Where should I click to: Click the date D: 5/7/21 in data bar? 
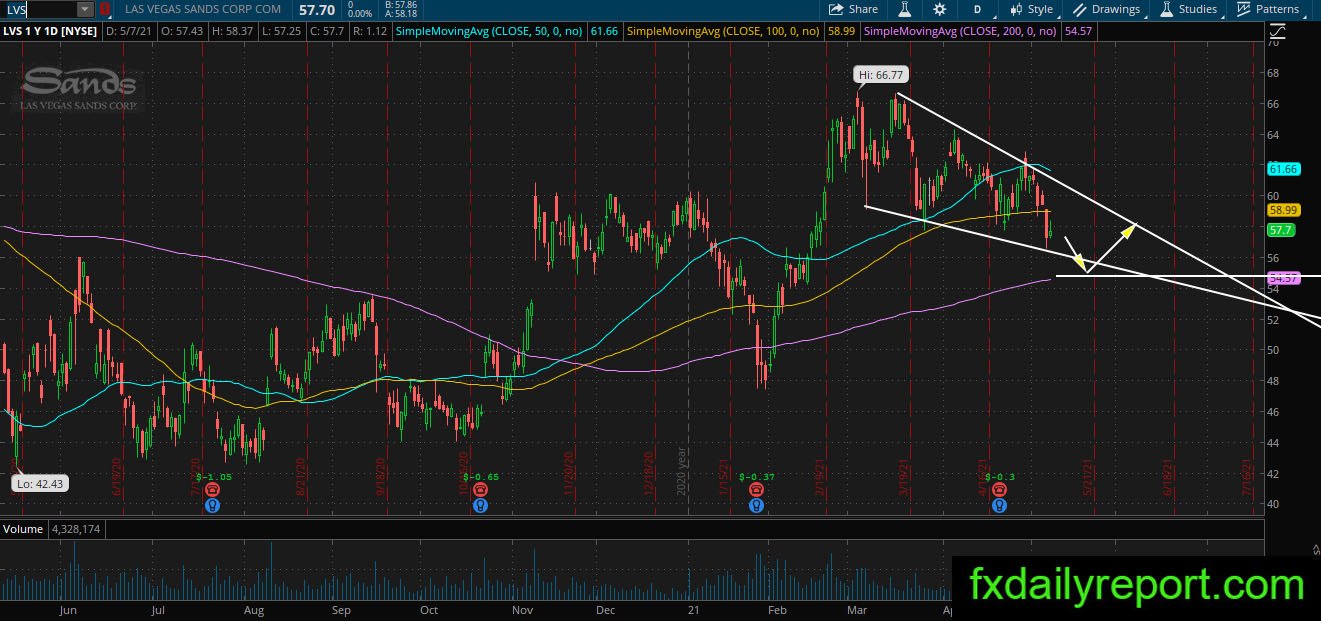pyautogui.click(x=128, y=32)
